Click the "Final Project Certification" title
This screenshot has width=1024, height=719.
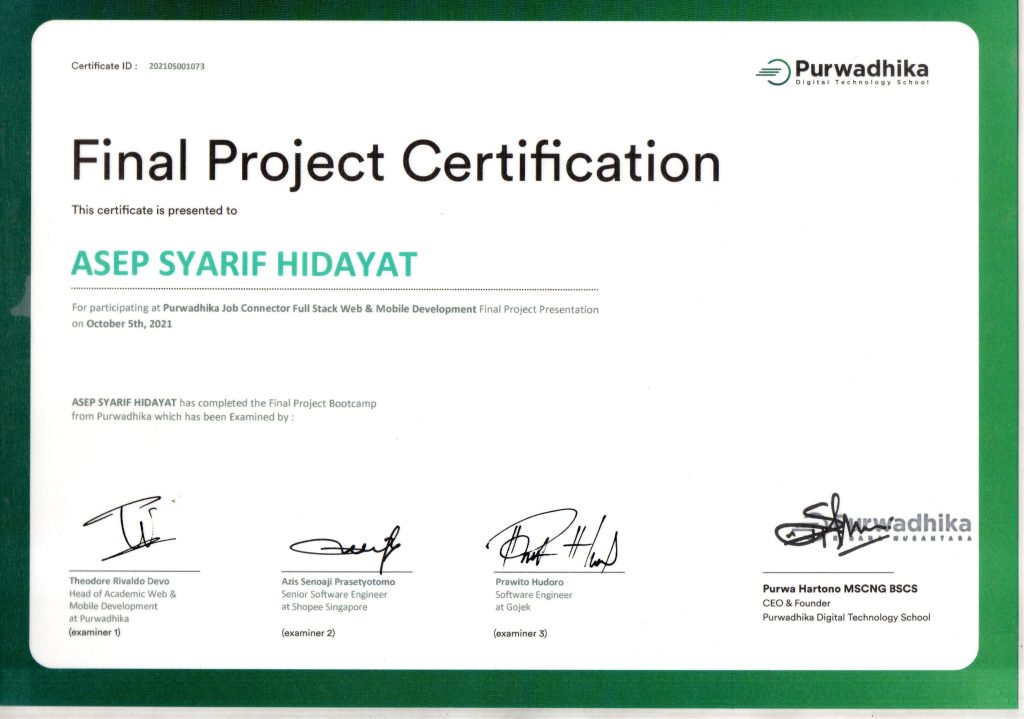click(x=395, y=163)
